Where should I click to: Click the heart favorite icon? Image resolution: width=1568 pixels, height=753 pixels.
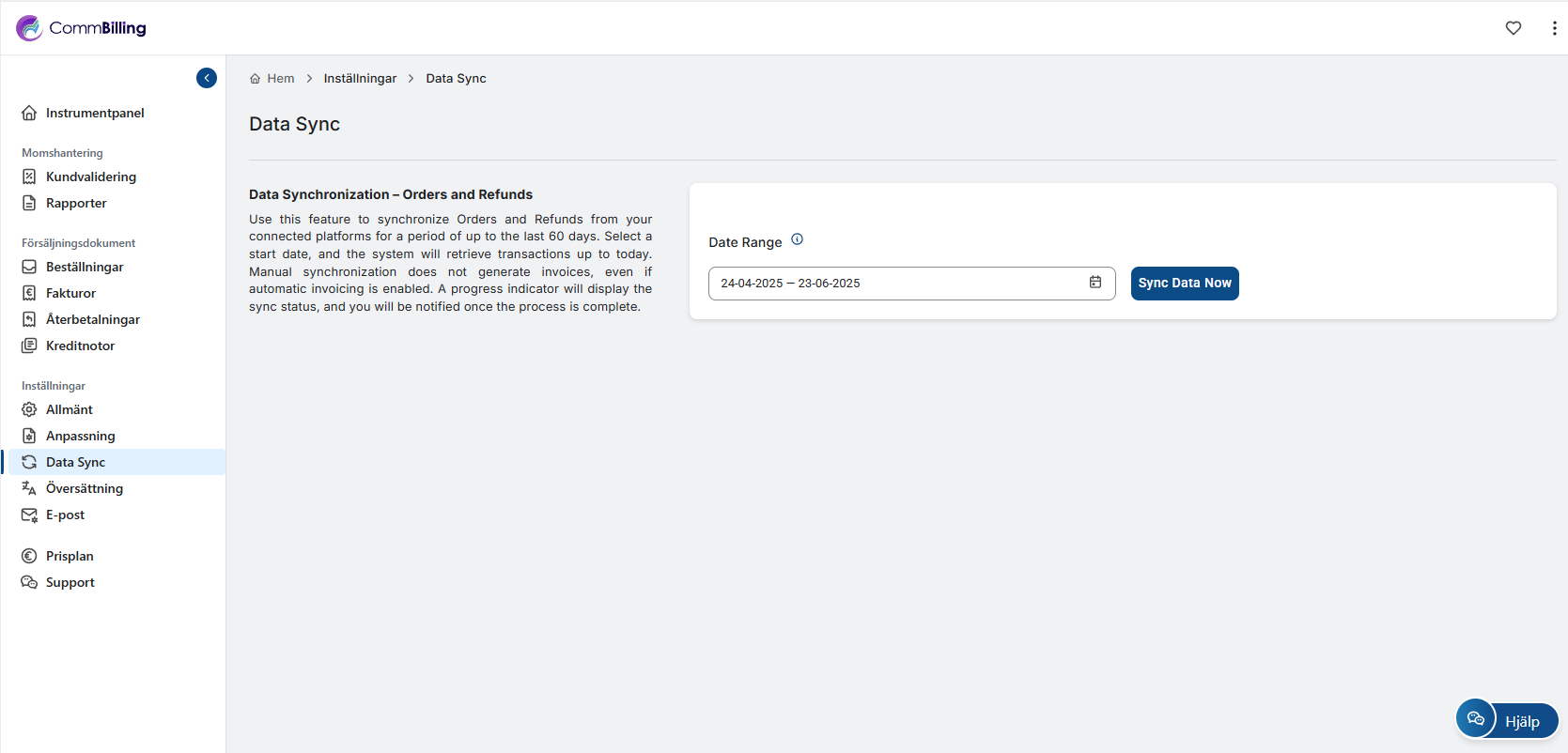[x=1513, y=28]
